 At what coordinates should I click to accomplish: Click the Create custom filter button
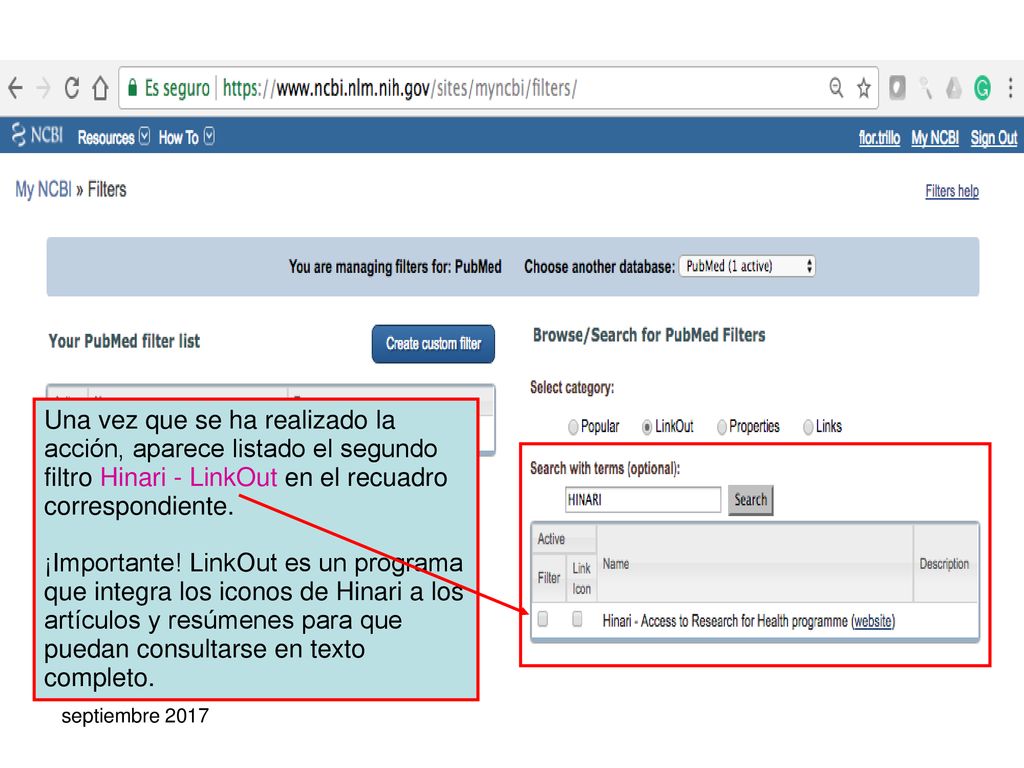(434, 344)
